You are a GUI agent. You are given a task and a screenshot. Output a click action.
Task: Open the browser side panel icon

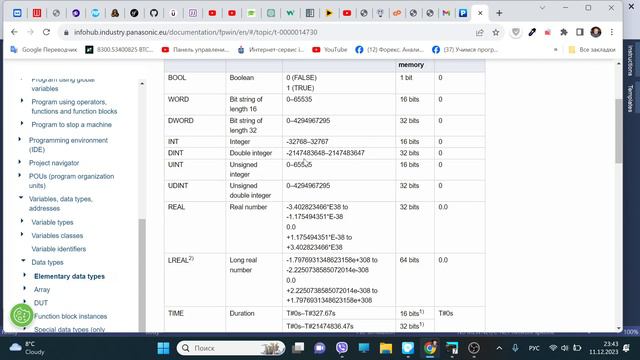580,32
